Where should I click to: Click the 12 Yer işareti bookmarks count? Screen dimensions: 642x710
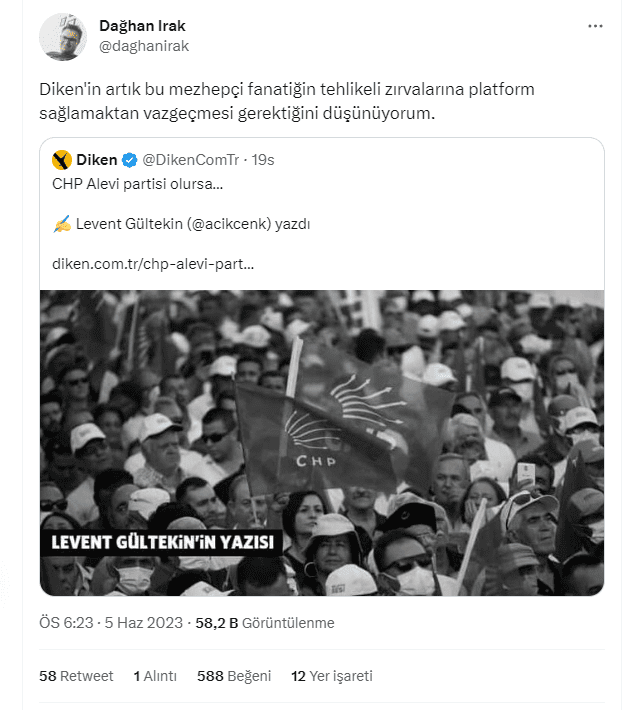coord(332,676)
